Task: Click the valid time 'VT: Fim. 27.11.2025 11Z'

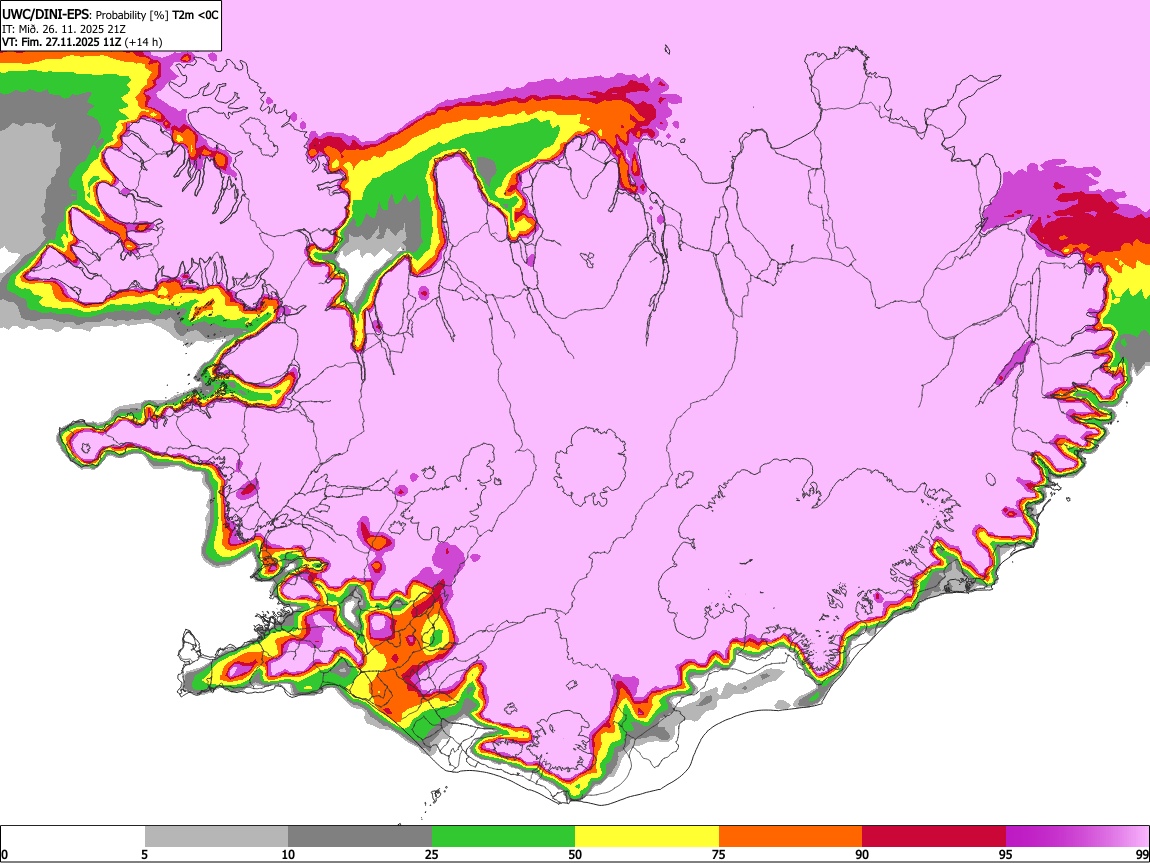Action: tap(62, 42)
